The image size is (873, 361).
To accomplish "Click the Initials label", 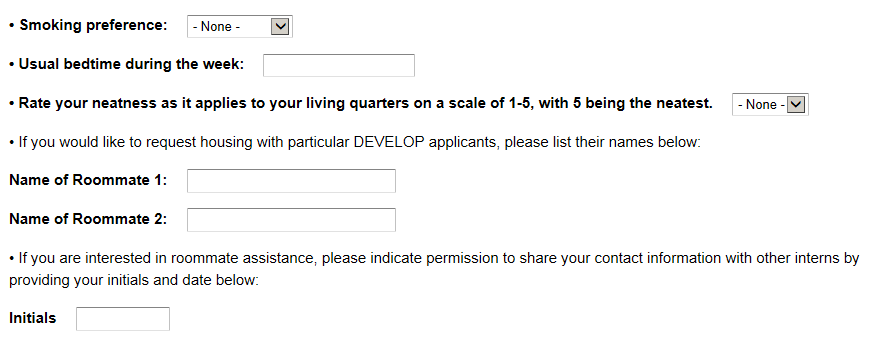I will tap(33, 318).
